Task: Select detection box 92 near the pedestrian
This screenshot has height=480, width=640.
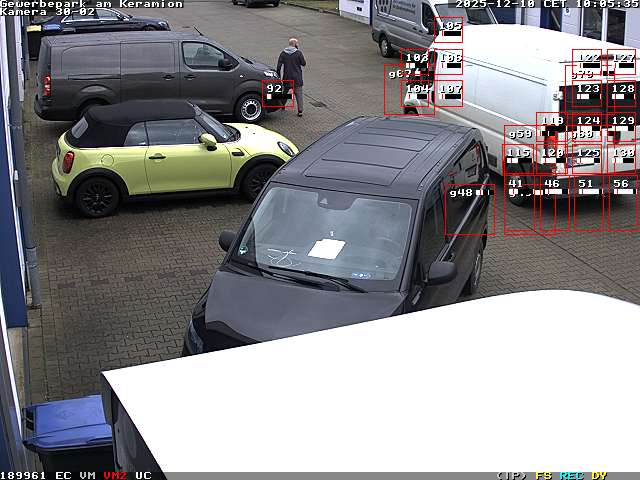Action: pyautogui.click(x=278, y=94)
